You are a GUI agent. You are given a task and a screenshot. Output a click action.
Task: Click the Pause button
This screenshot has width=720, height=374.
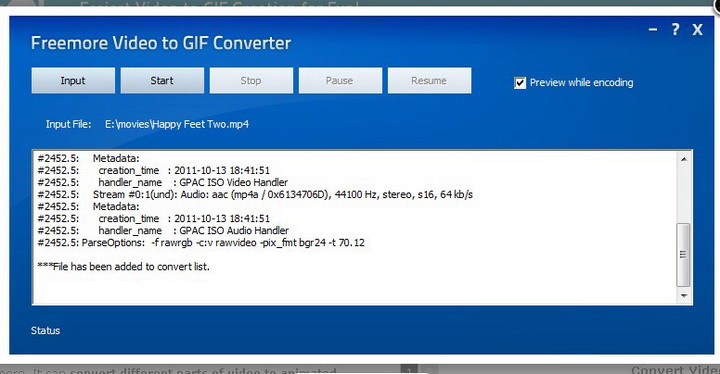coord(340,80)
